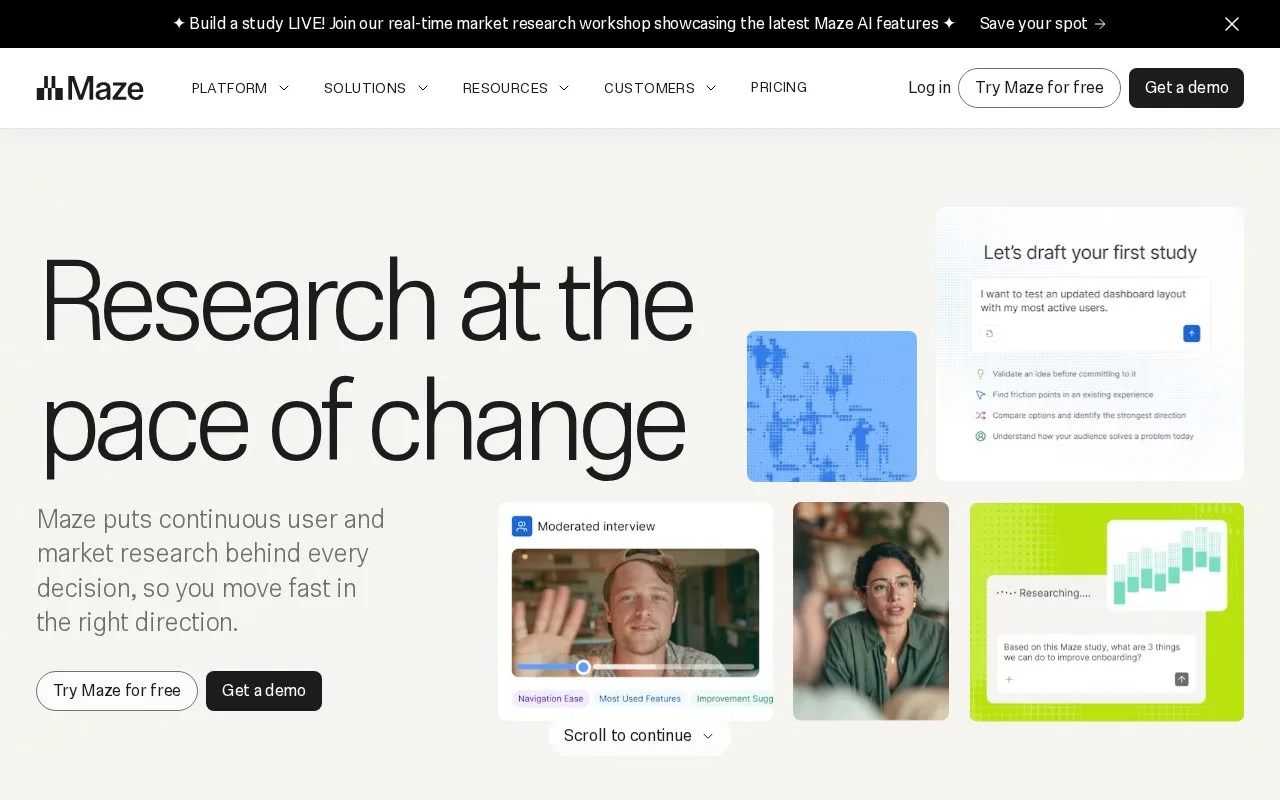Open the Platform nav label
This screenshot has width=1280, height=800.
pos(229,88)
